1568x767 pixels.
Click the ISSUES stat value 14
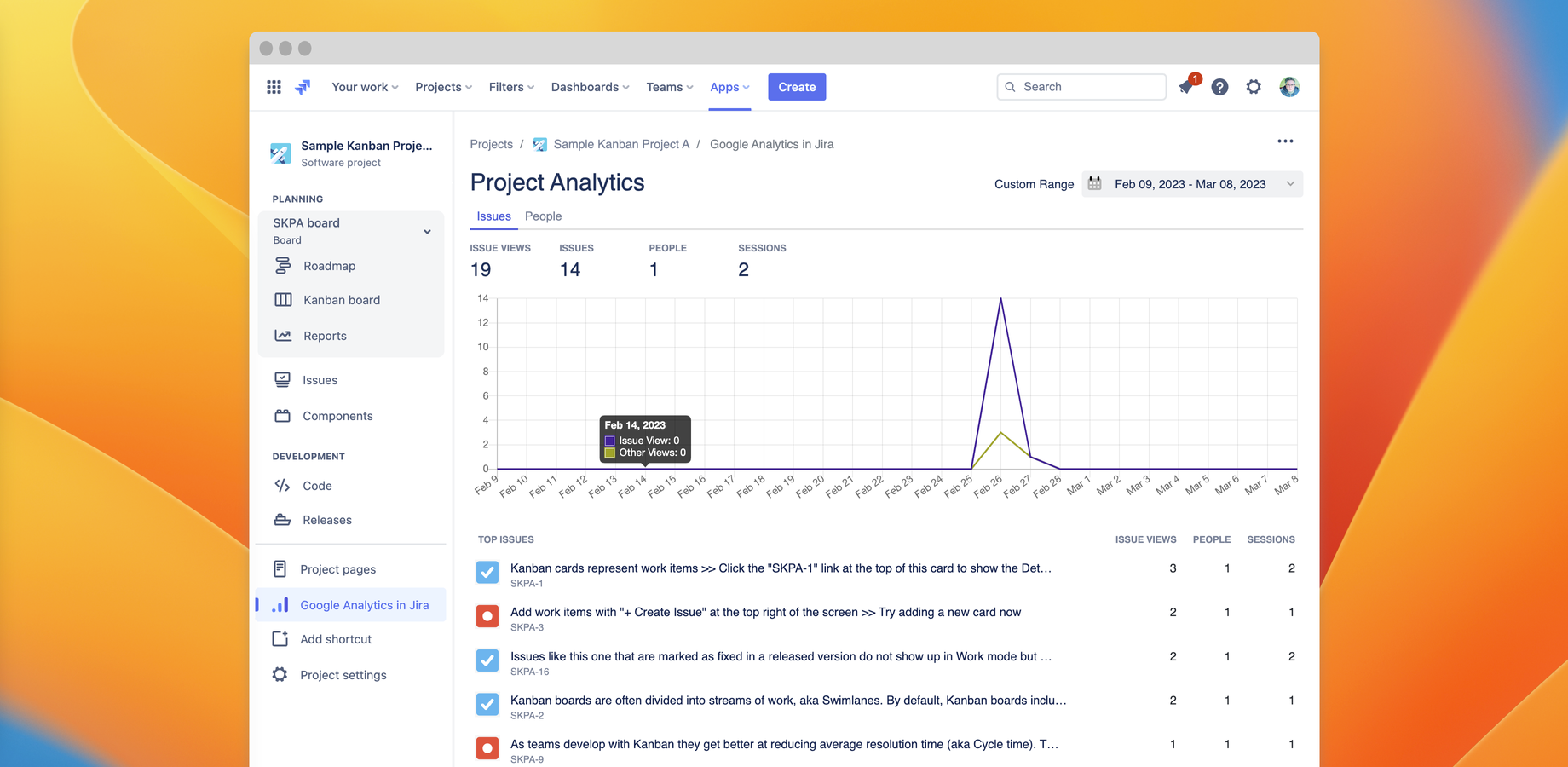tap(570, 270)
